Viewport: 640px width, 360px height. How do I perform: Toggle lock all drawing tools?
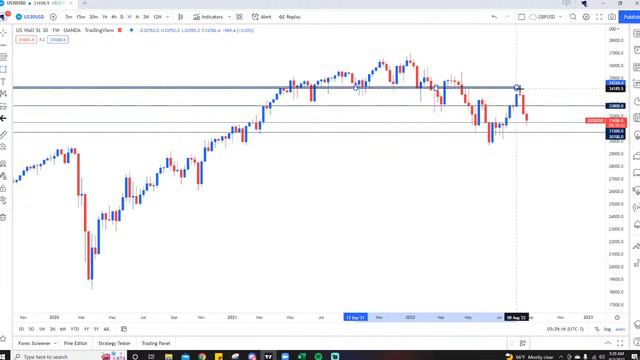3,189
